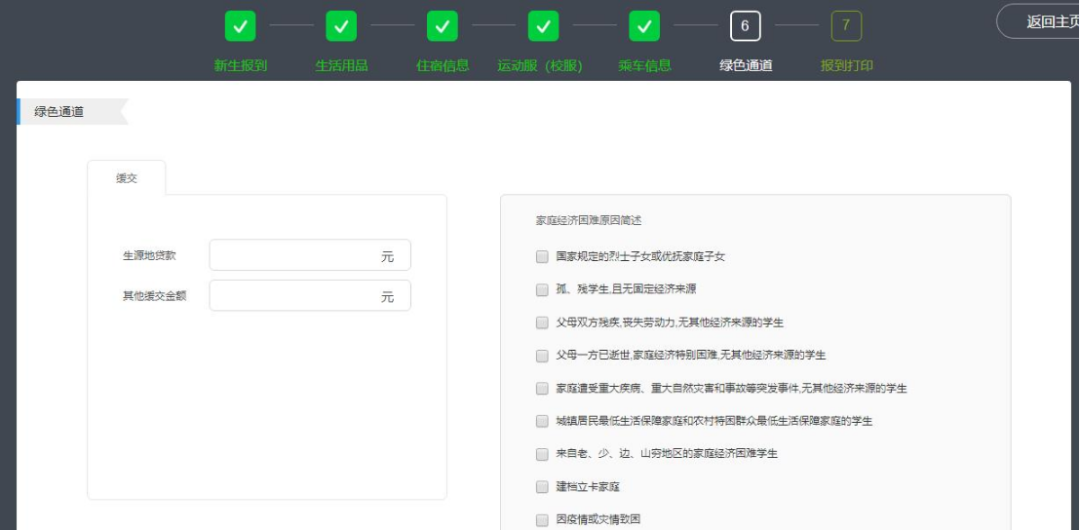This screenshot has width=1080, height=530.
Task: Switch to the 缓交 tab
Action: [x=127, y=178]
